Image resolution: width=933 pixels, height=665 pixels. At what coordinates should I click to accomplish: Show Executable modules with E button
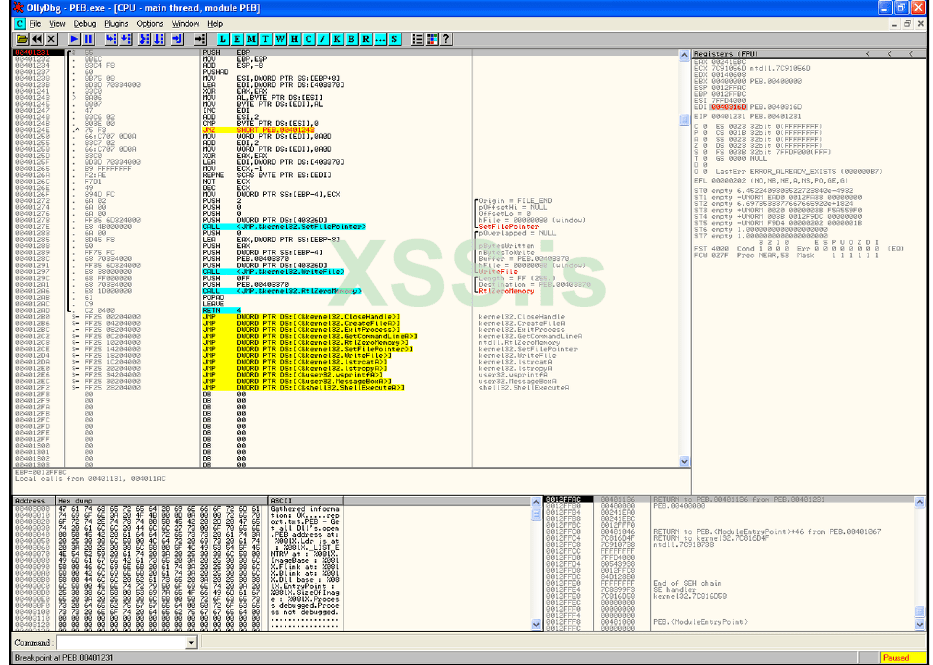coord(237,39)
